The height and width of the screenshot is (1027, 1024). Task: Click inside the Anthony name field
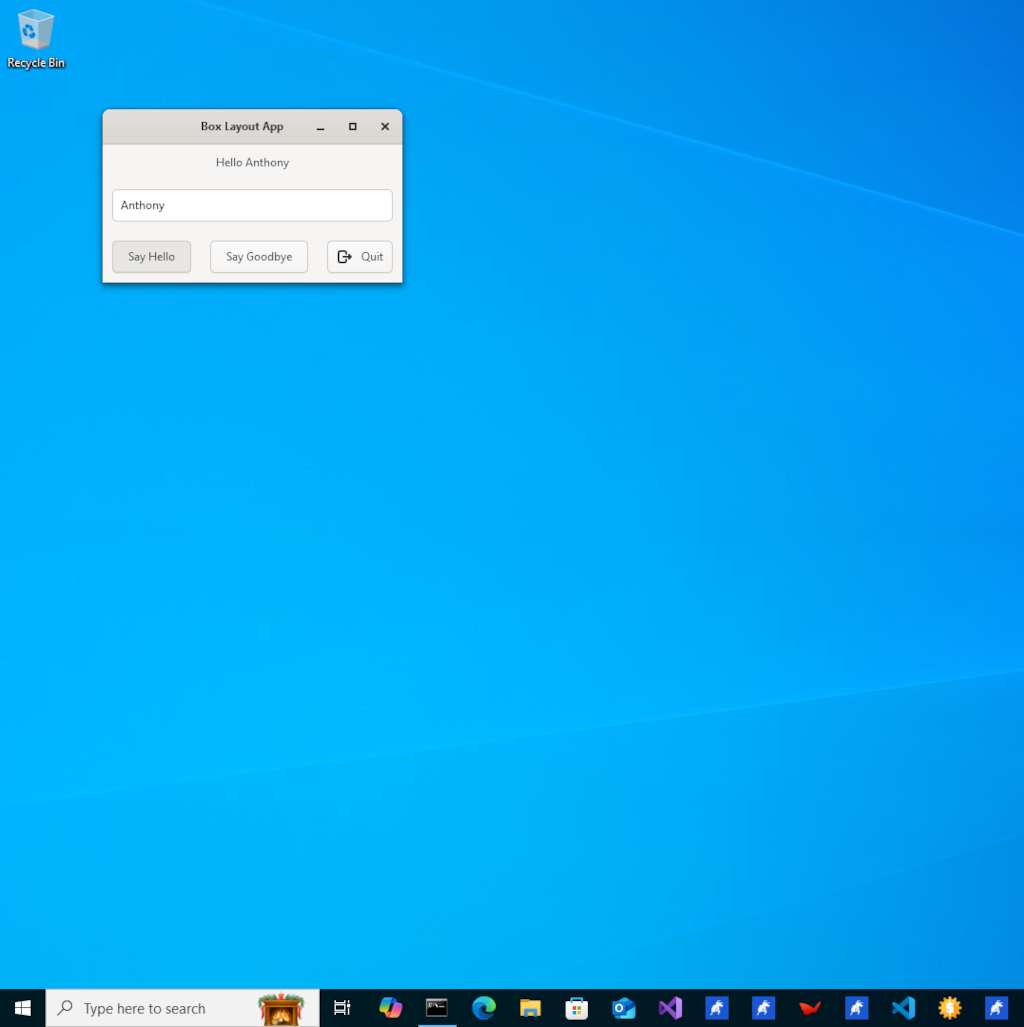click(x=251, y=205)
